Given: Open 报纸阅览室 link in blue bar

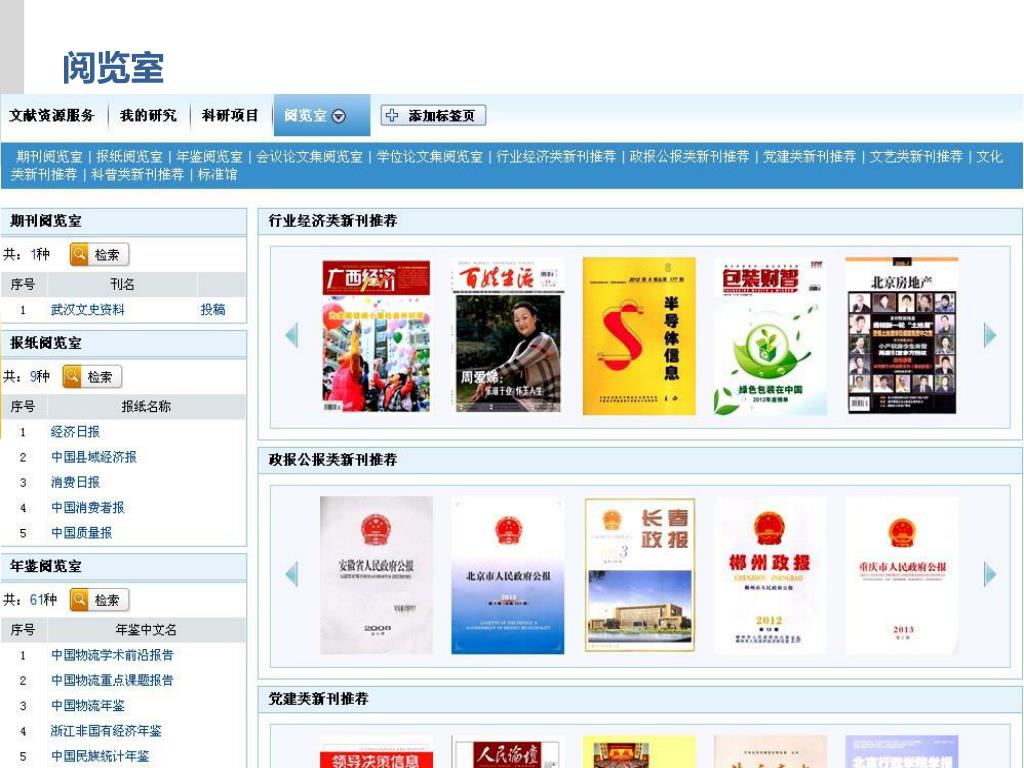Looking at the screenshot, I should pos(129,157).
